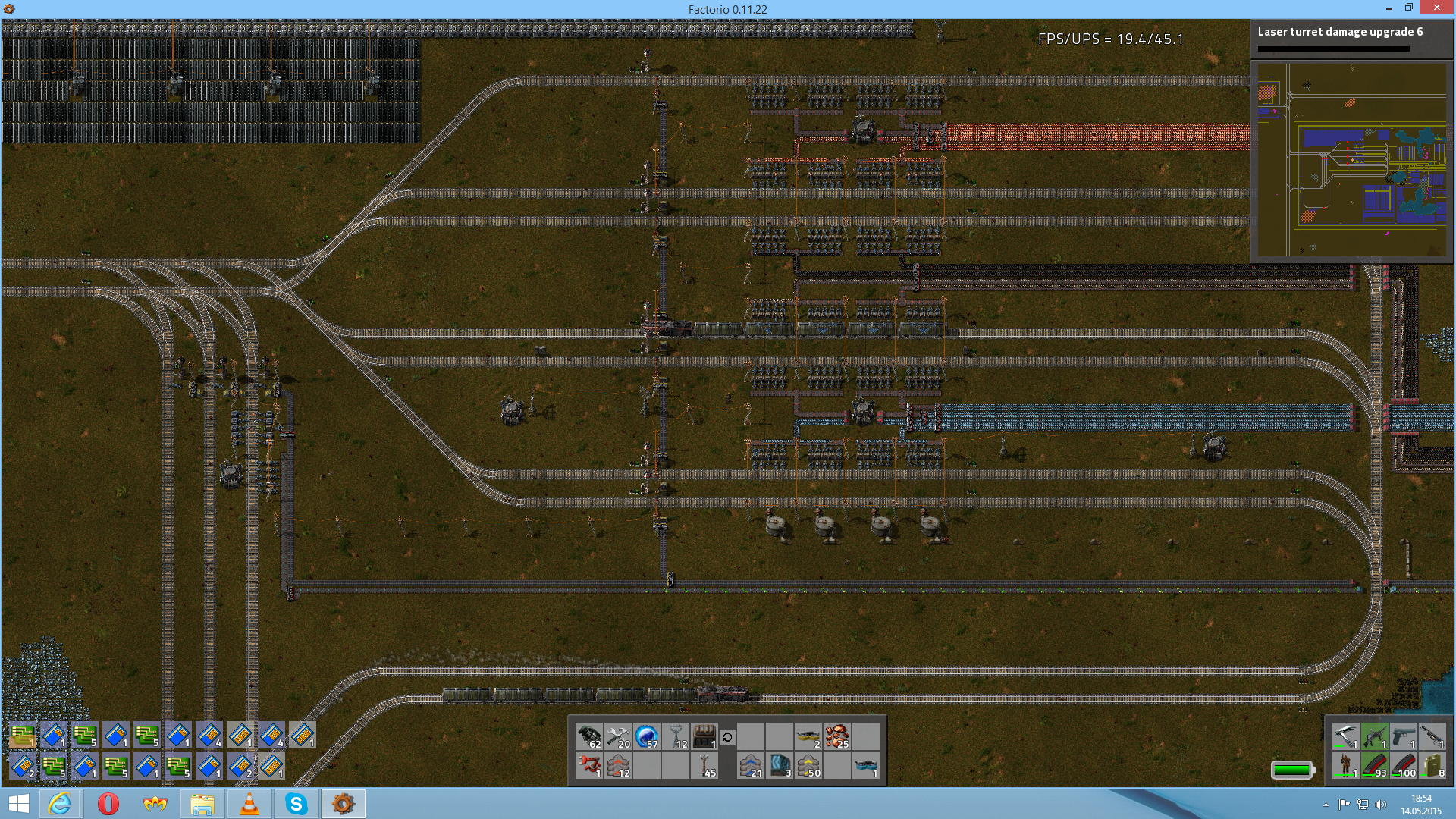This screenshot has height=819, width=1456.
Task: Click the last module in crafting queue bottom row
Action: (x=271, y=766)
